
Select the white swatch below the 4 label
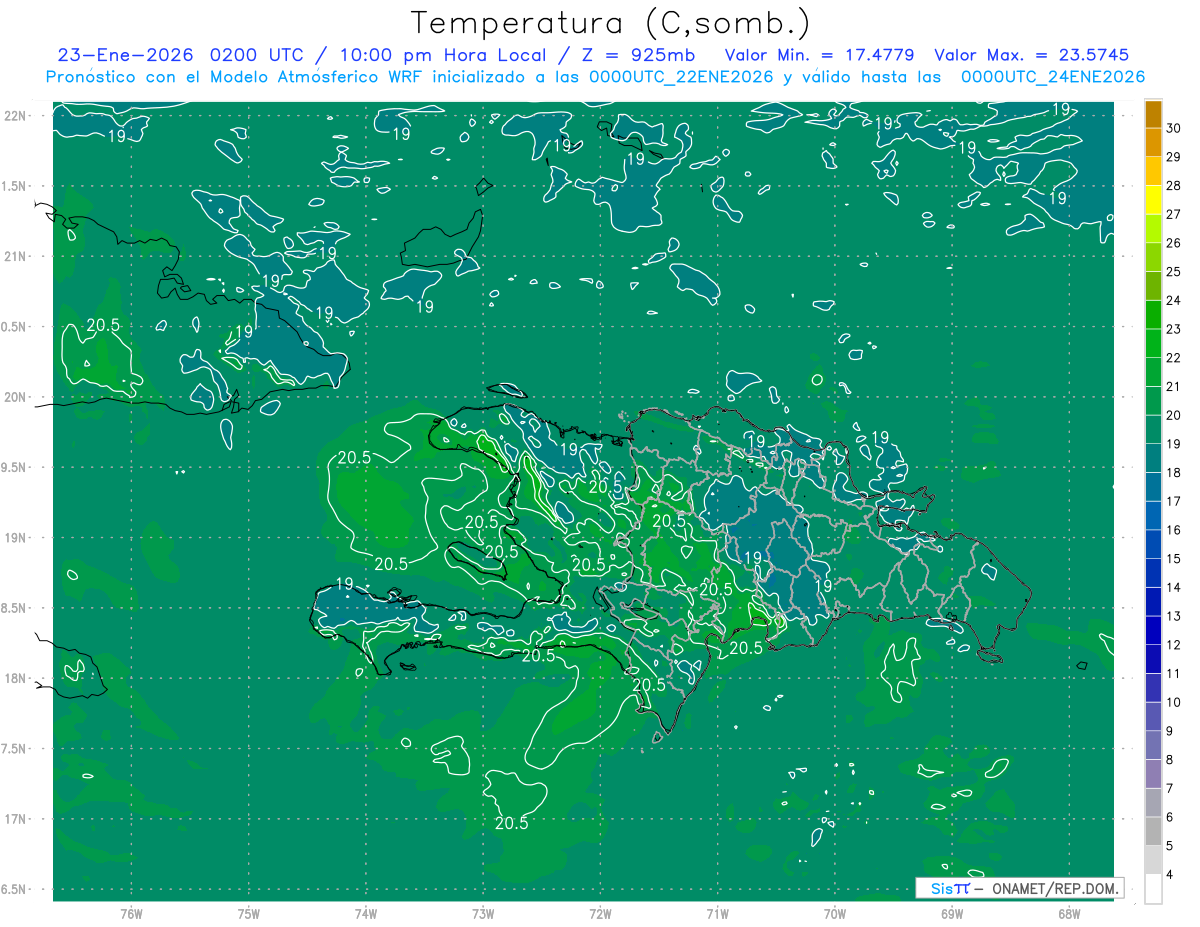click(x=1153, y=889)
